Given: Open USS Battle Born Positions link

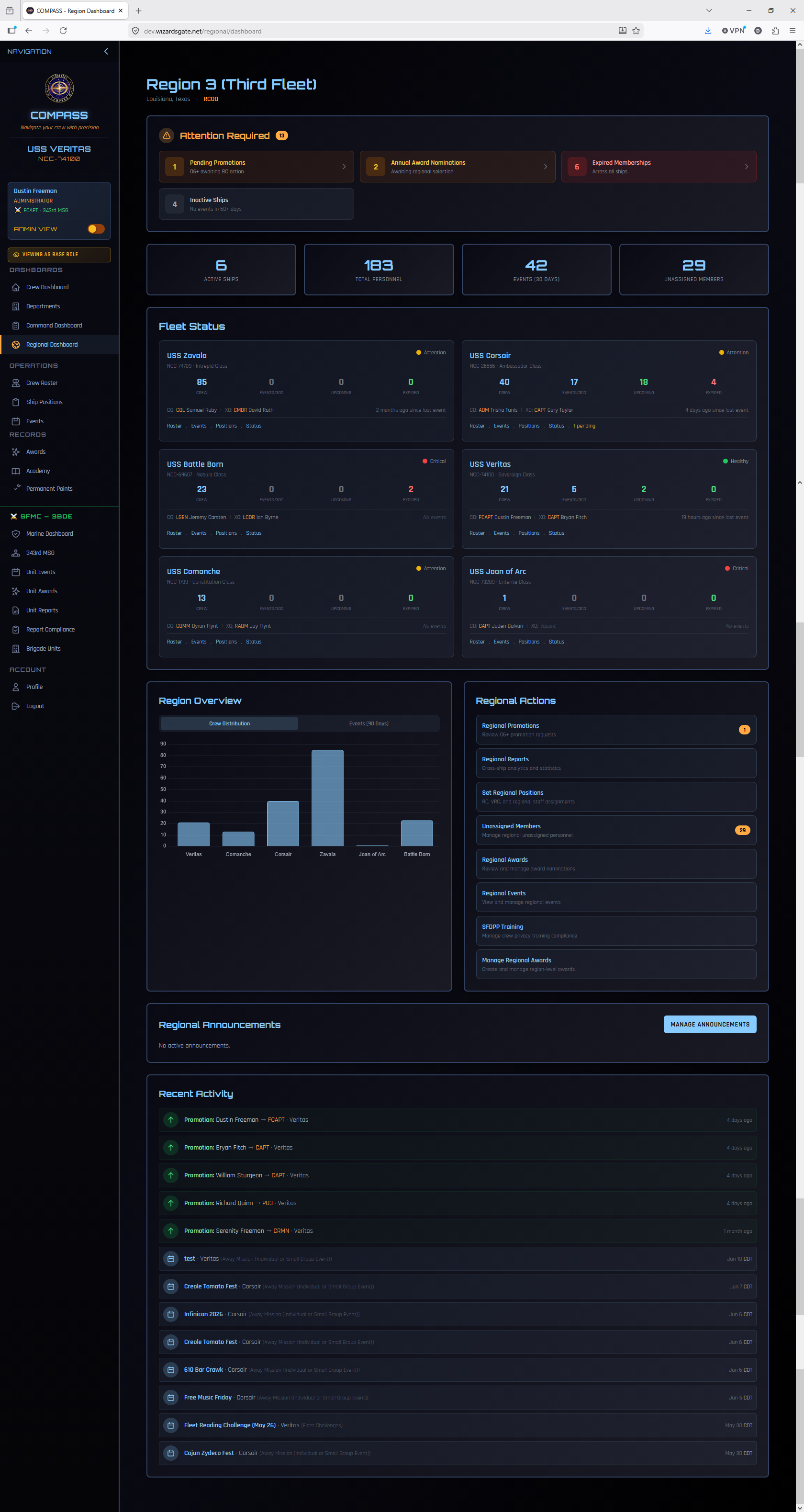Looking at the screenshot, I should [226, 533].
